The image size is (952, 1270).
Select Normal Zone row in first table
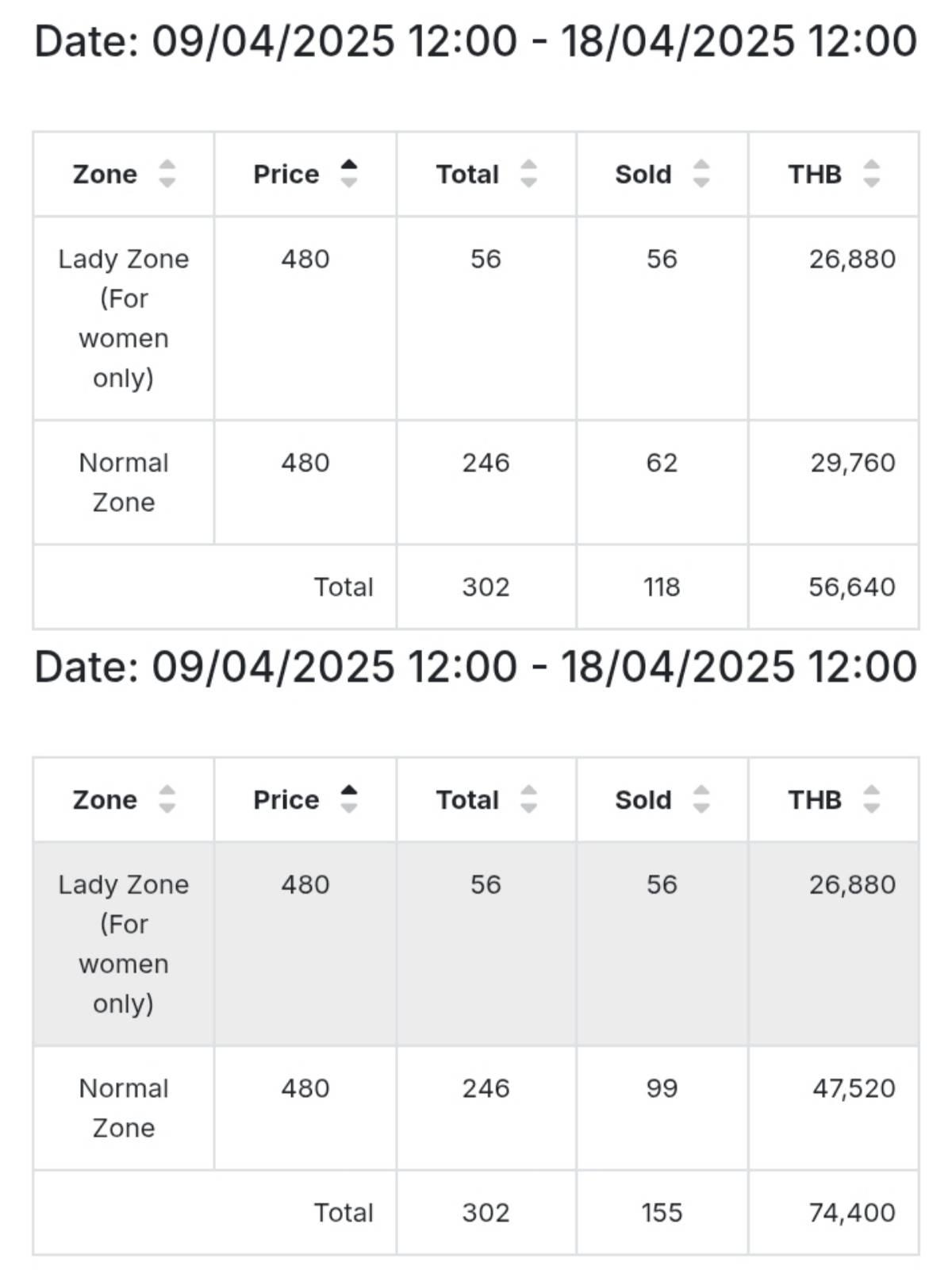476,483
